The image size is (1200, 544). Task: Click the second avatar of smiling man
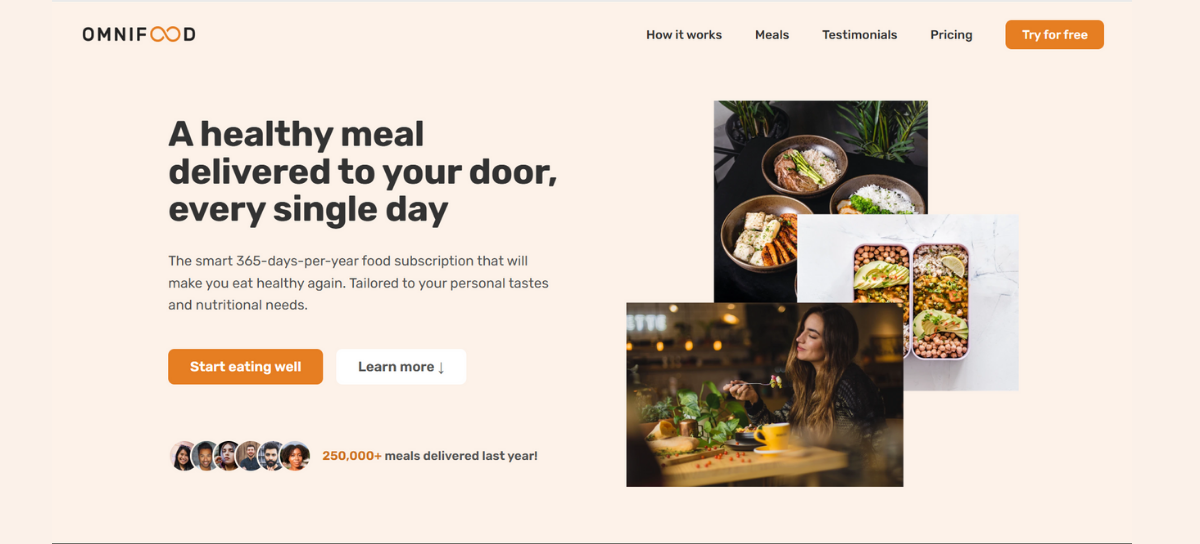point(206,456)
